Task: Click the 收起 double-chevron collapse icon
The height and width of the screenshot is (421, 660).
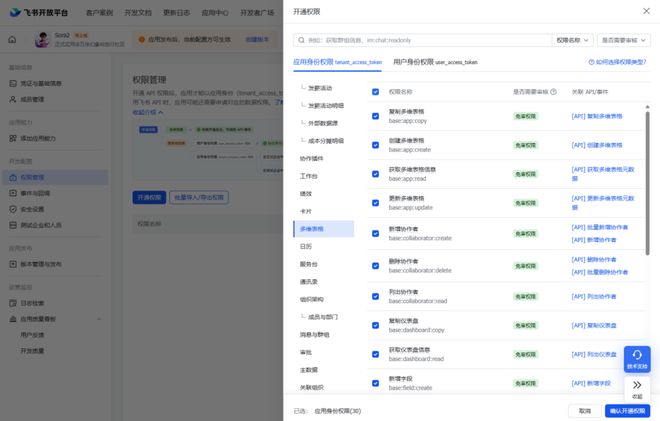Action: (x=637, y=388)
